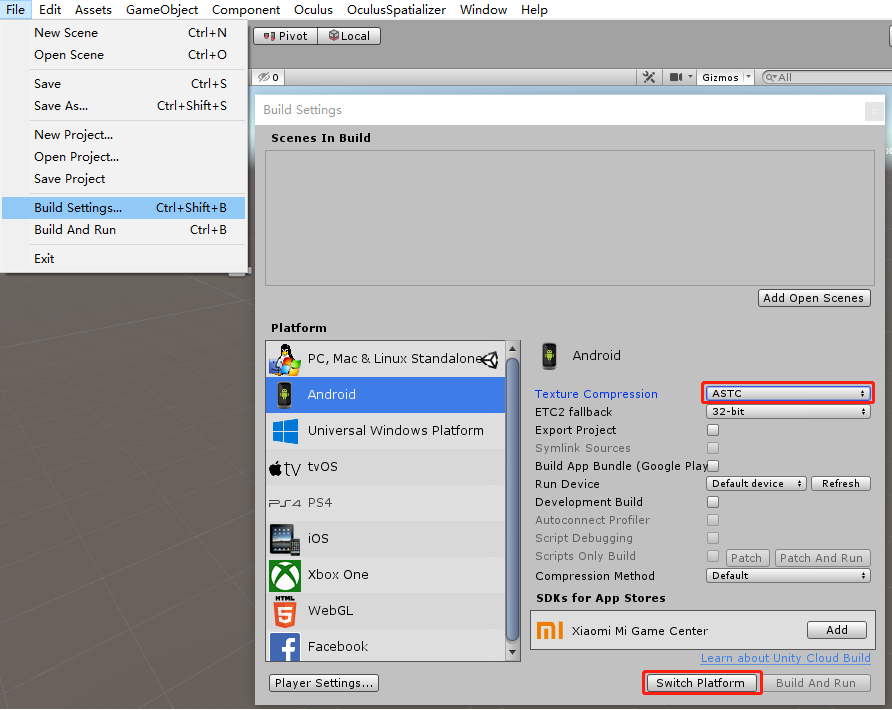Open the GameObject menu
The width and height of the screenshot is (892, 710).
pos(162,10)
